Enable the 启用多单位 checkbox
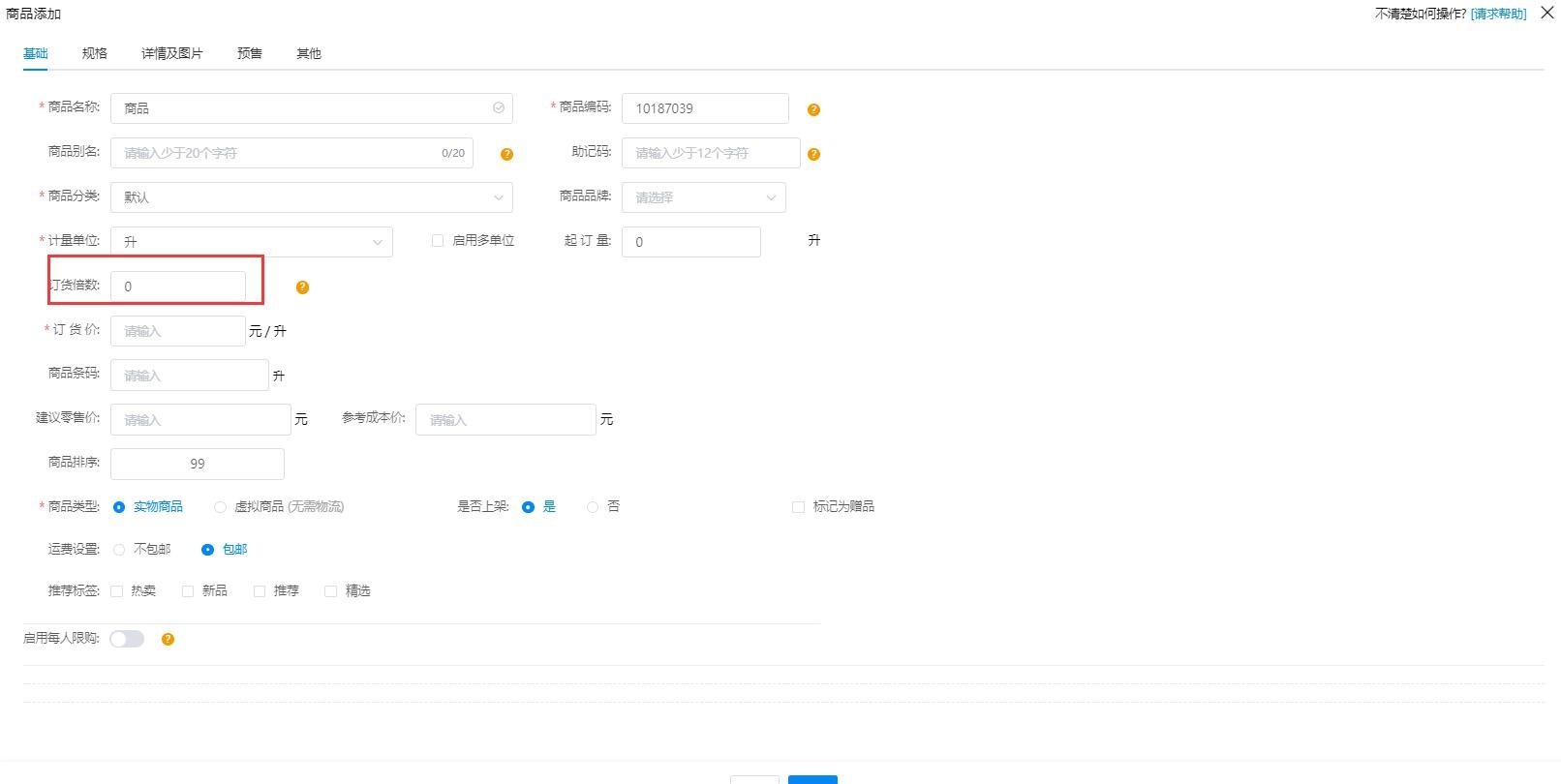1561x784 pixels. click(438, 241)
